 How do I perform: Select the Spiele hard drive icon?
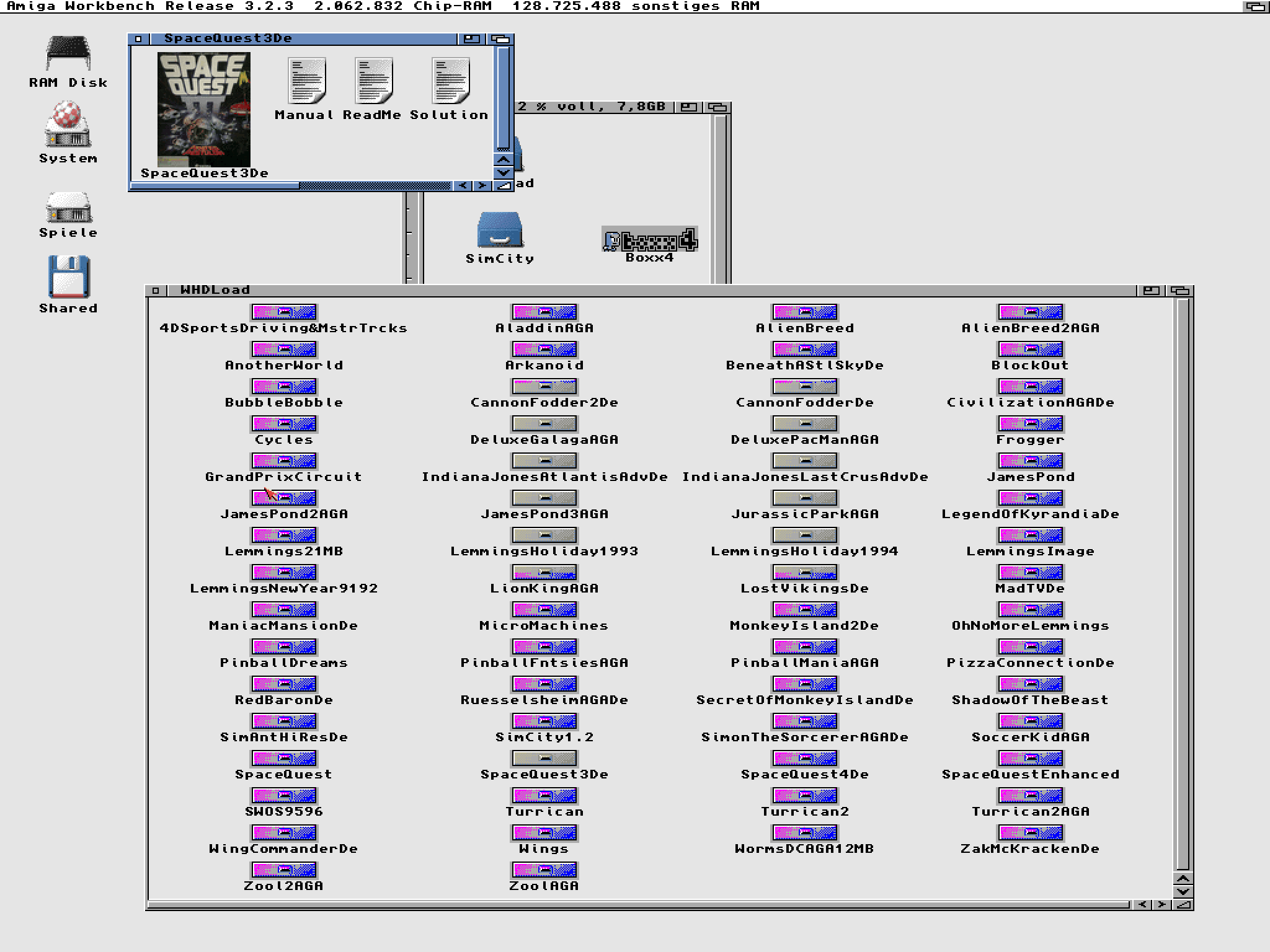[68, 208]
